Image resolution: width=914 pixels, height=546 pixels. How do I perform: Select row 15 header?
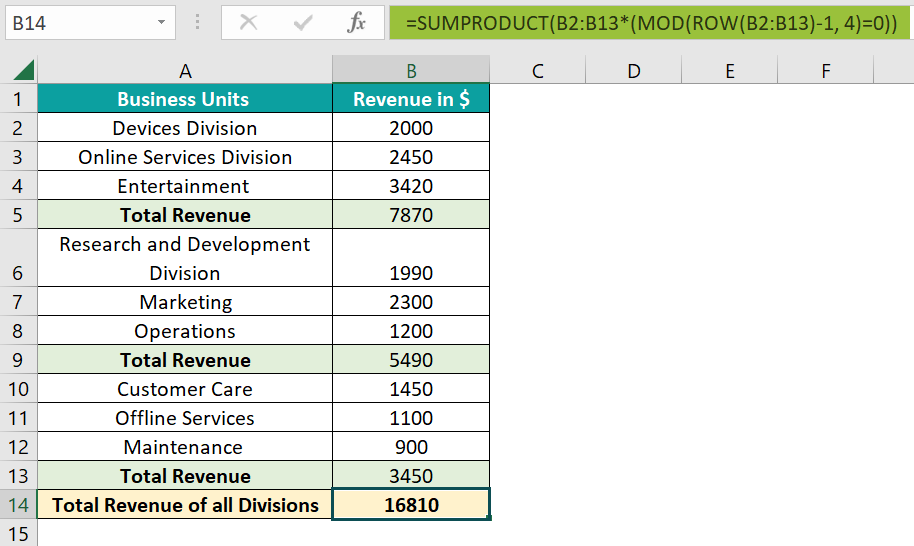pos(18,533)
